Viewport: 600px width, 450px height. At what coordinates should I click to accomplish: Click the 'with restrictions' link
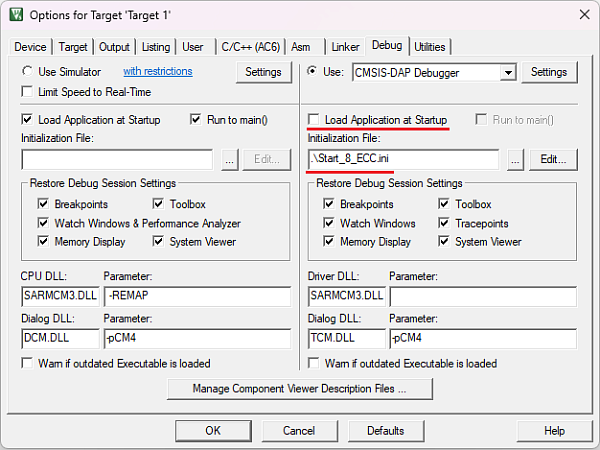point(157,72)
